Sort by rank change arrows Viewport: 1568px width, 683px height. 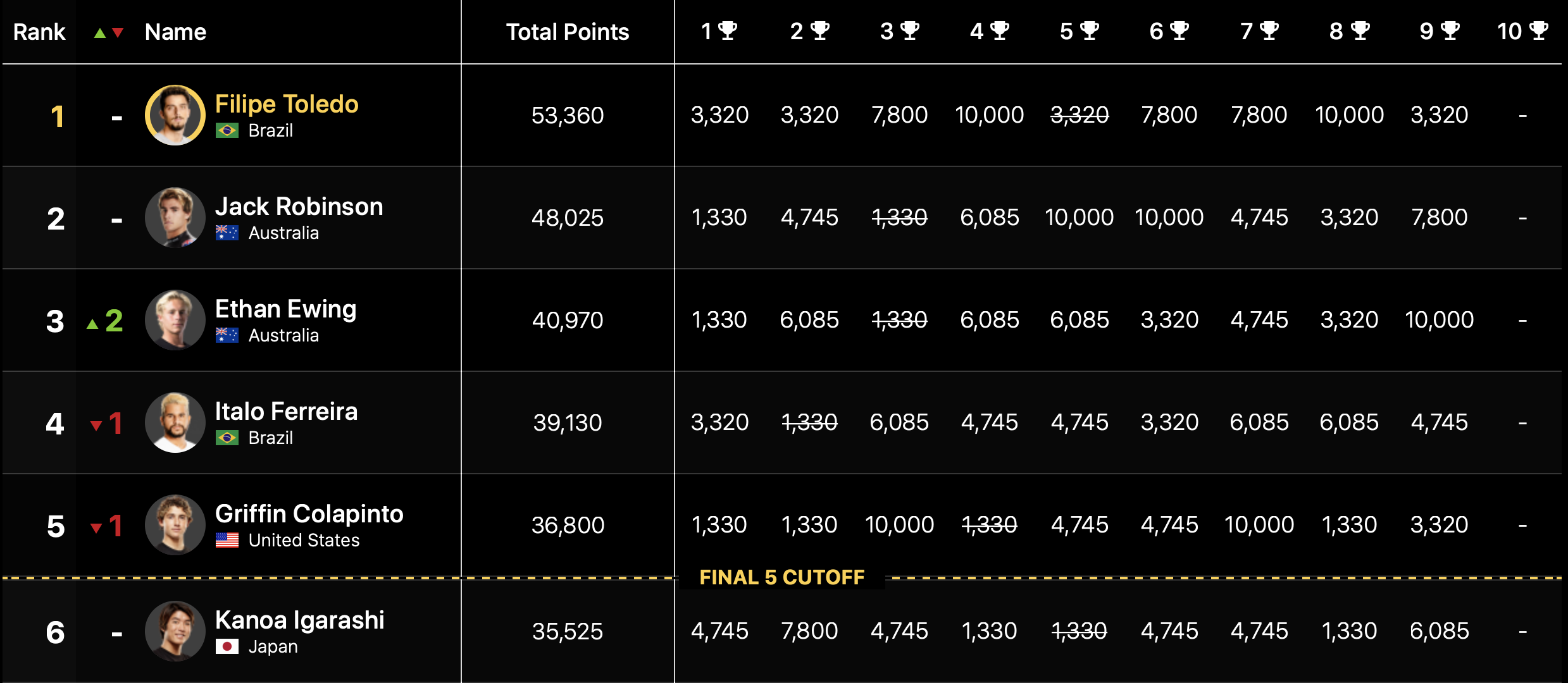[x=108, y=32]
